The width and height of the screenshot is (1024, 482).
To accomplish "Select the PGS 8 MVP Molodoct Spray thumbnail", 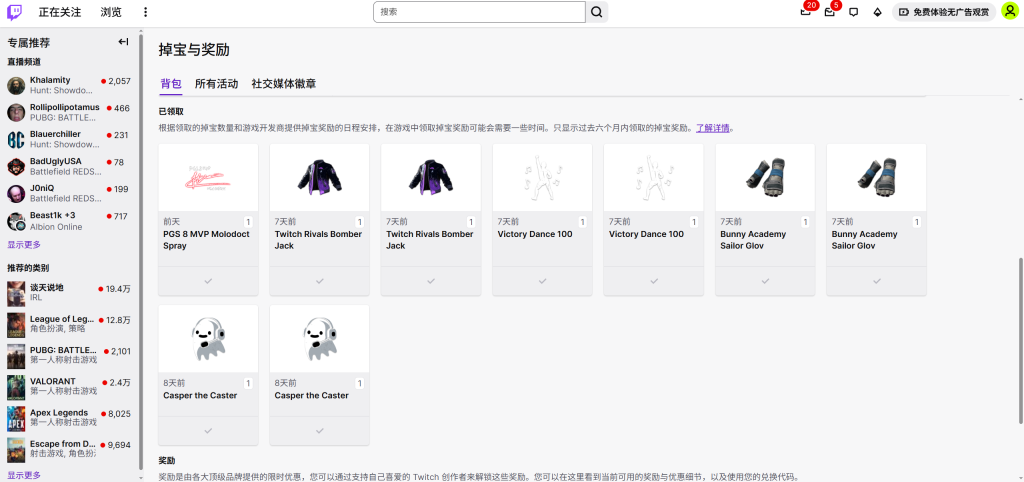I will coord(208,177).
